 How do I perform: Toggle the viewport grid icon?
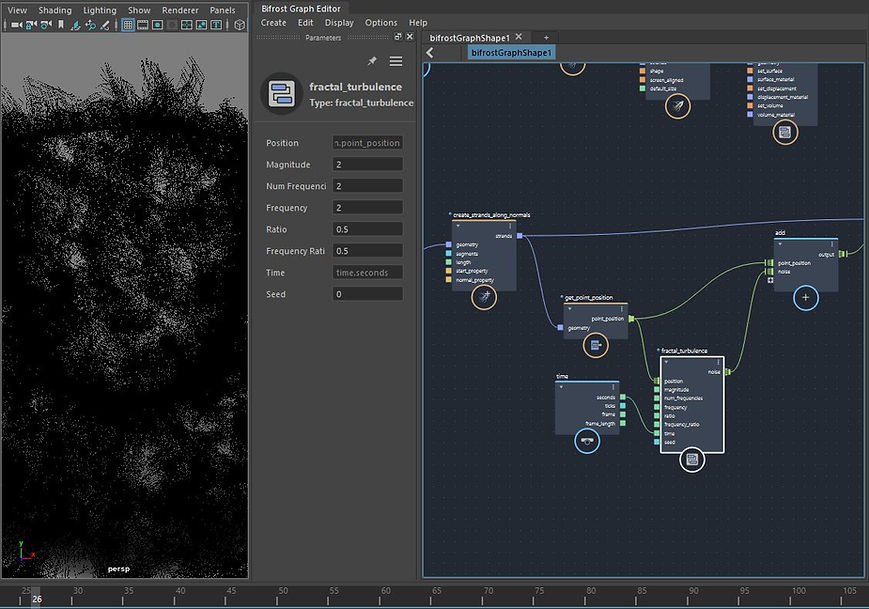[128, 25]
